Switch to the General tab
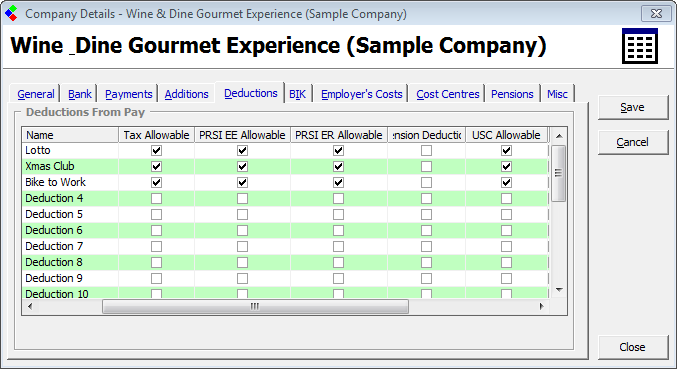 coord(35,94)
